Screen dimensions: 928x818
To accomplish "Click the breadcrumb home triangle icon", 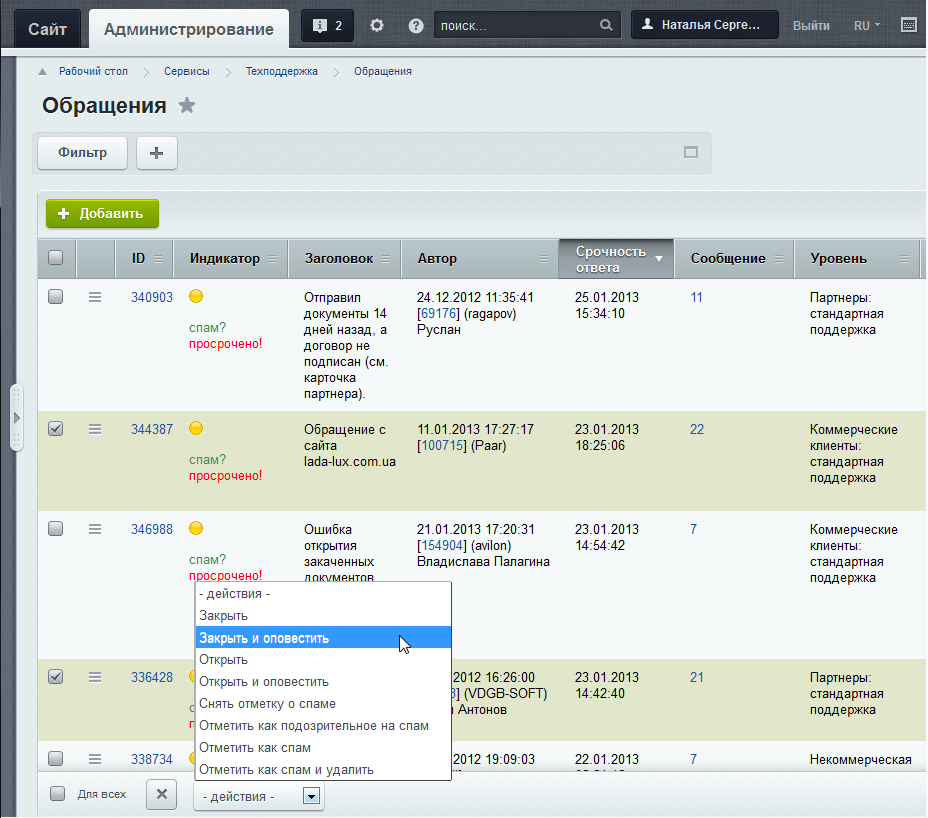I will pyautogui.click(x=42, y=72).
